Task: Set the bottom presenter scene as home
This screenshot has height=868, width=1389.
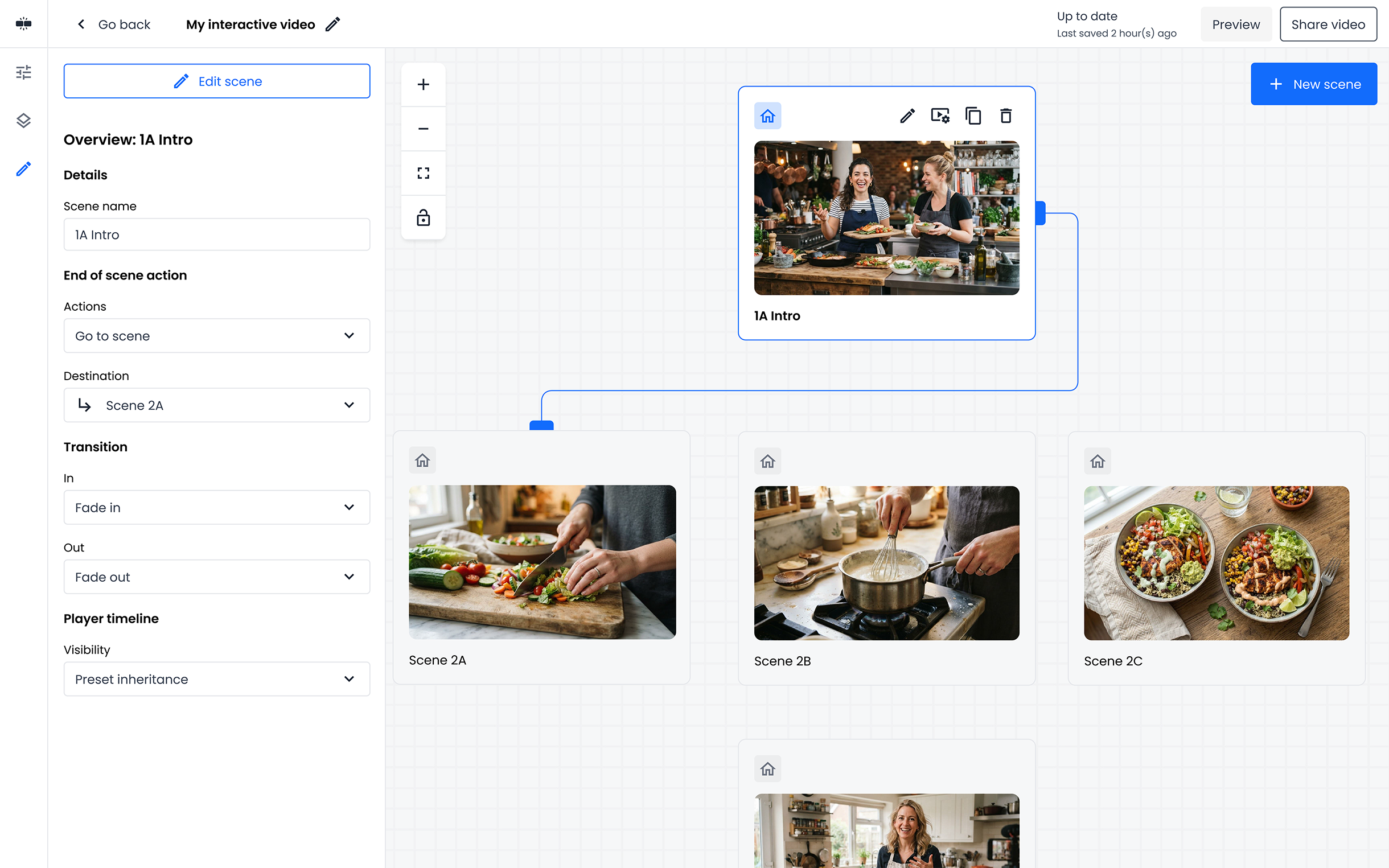Action: coord(767,769)
